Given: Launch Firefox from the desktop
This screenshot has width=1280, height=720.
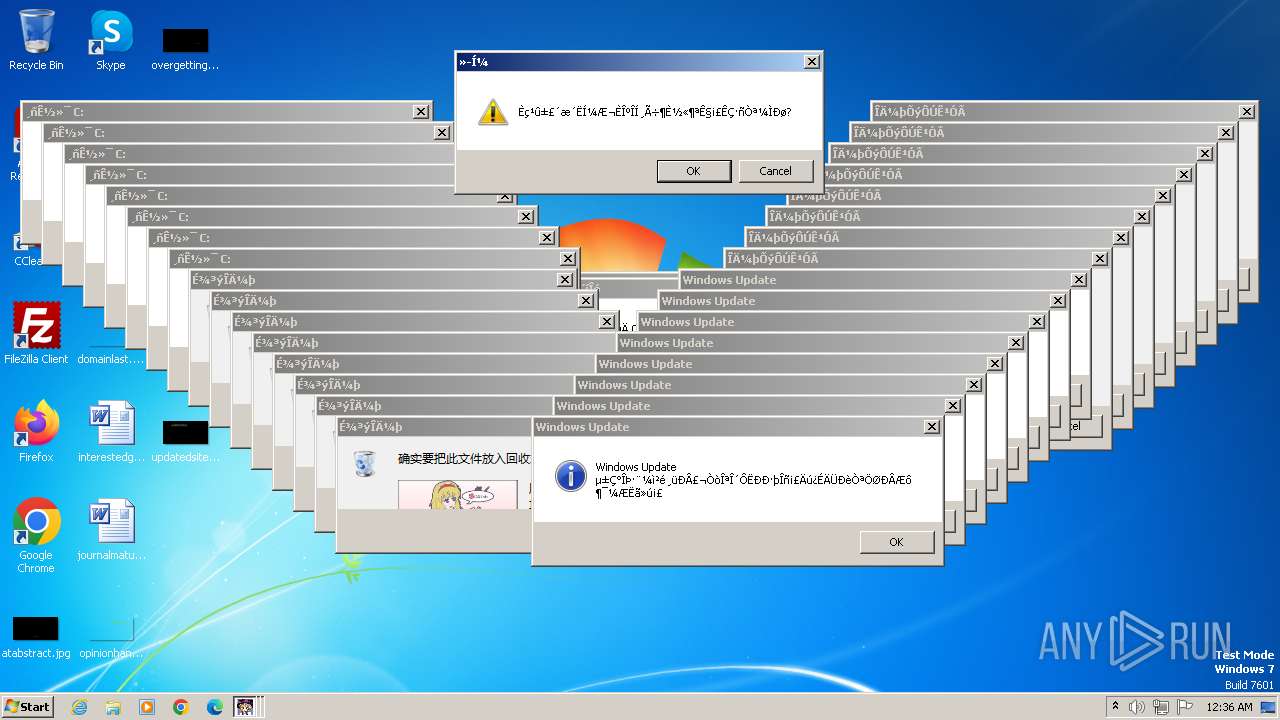Looking at the screenshot, I should pyautogui.click(x=36, y=431).
